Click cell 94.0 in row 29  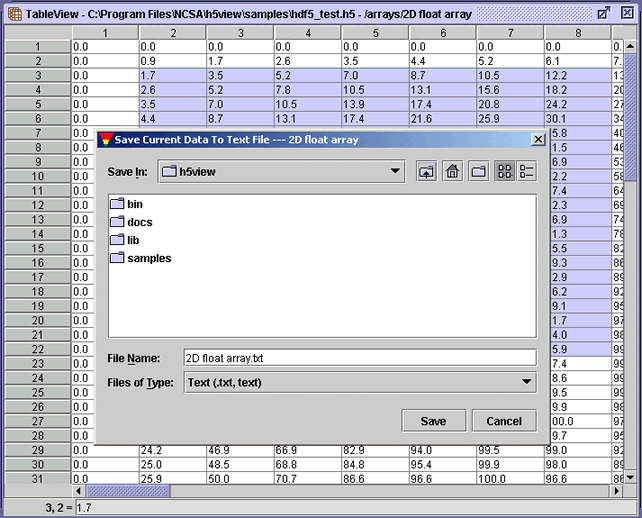pyautogui.click(x=443, y=450)
